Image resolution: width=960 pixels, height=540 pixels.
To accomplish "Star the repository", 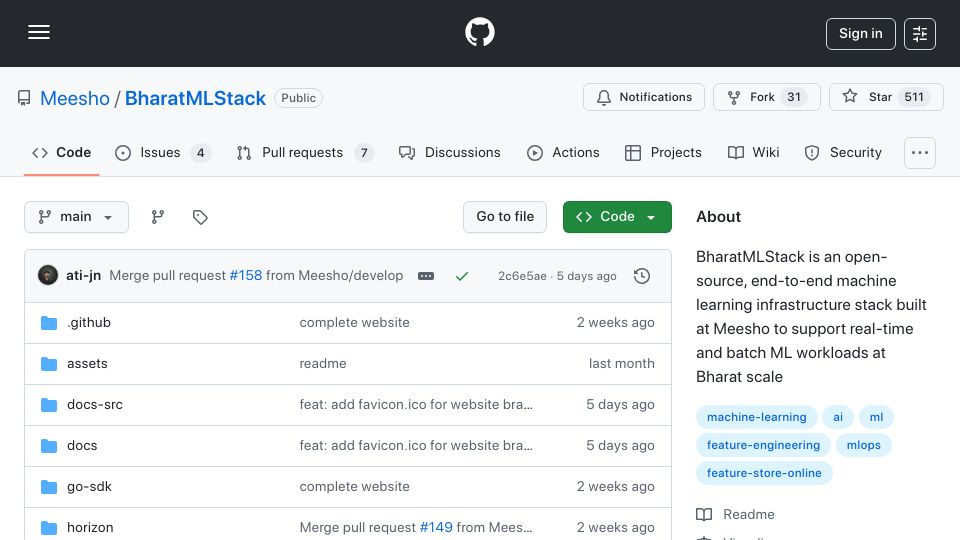I will [886, 97].
